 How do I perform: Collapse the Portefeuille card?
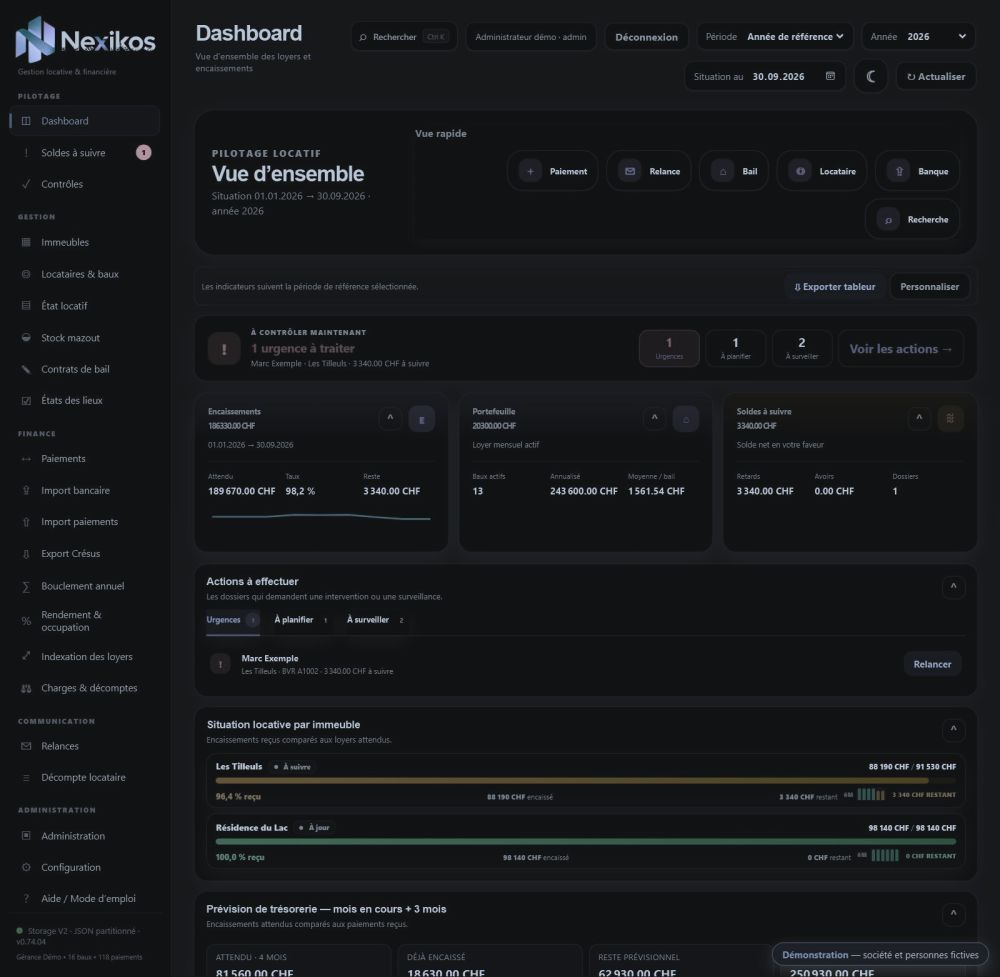pos(654,418)
